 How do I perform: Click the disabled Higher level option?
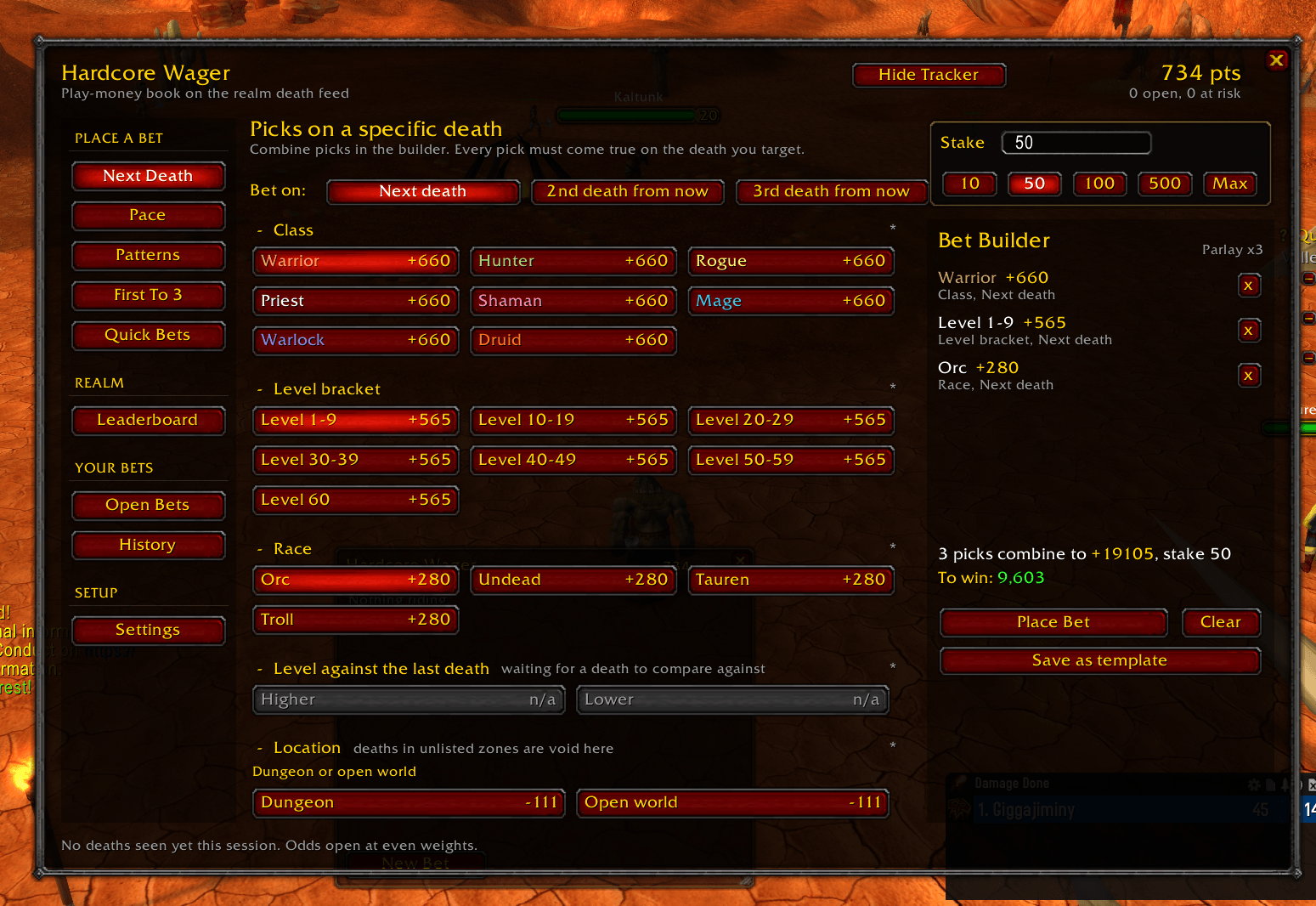point(409,700)
